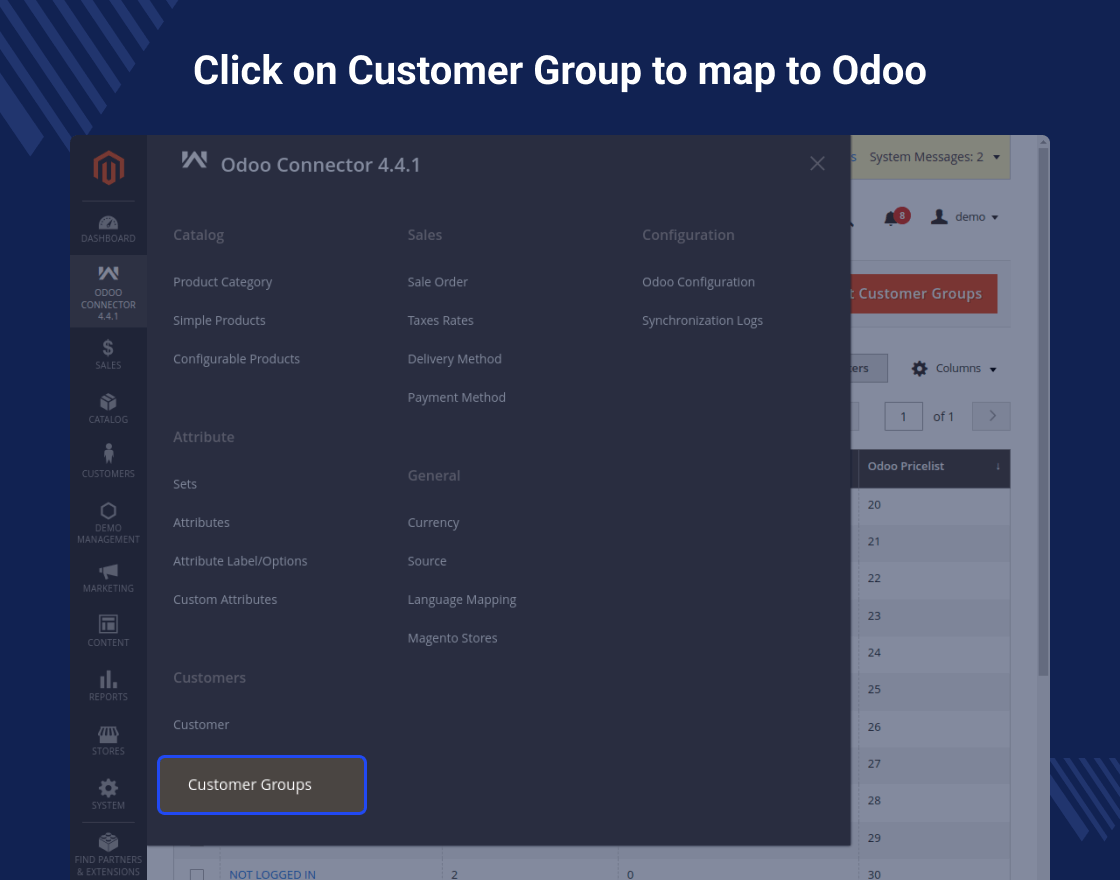This screenshot has height=880, width=1120.
Task: Open Sale Order under Sales
Action: (x=438, y=282)
